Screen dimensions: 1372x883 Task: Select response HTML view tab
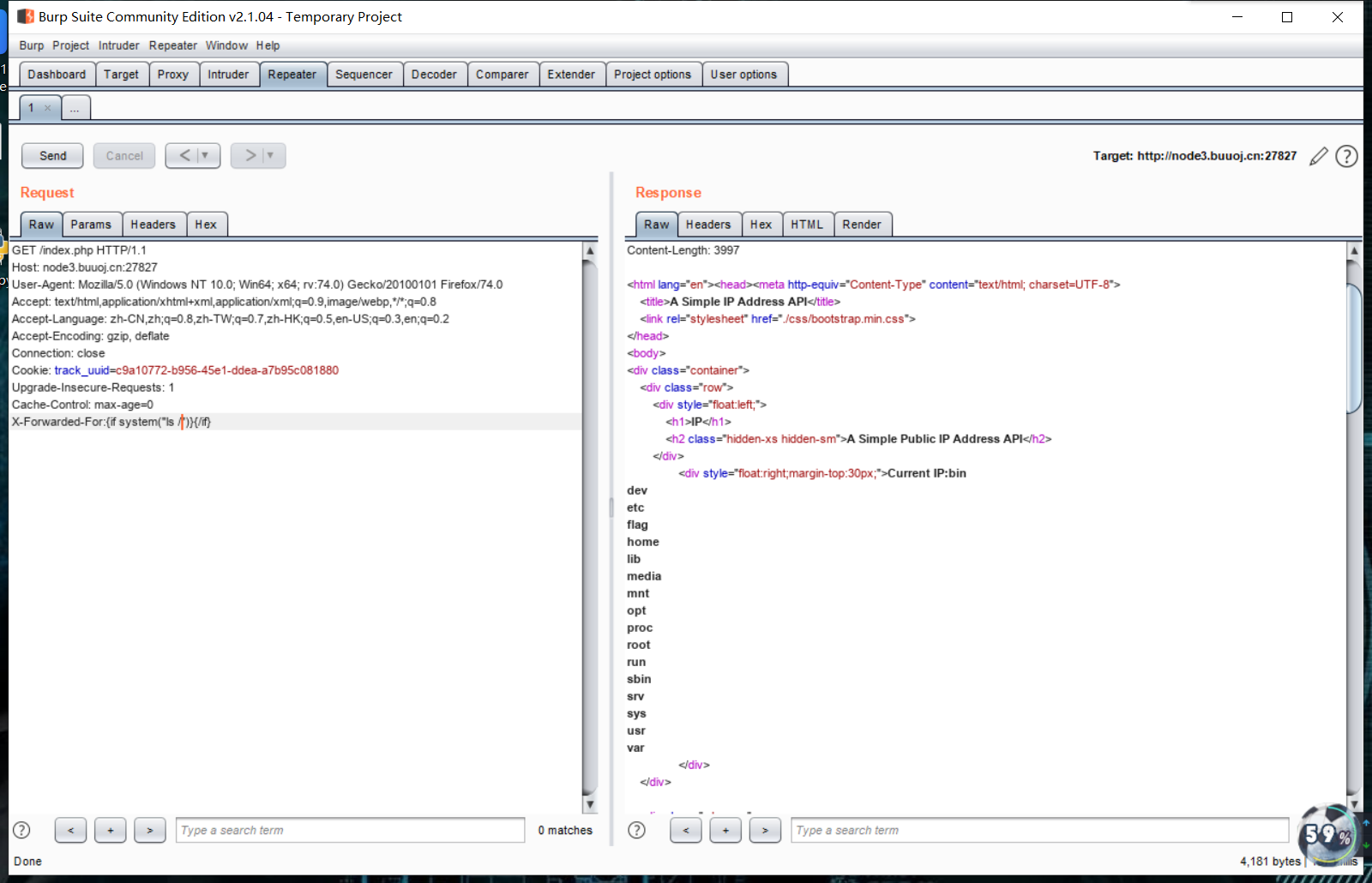click(x=807, y=225)
